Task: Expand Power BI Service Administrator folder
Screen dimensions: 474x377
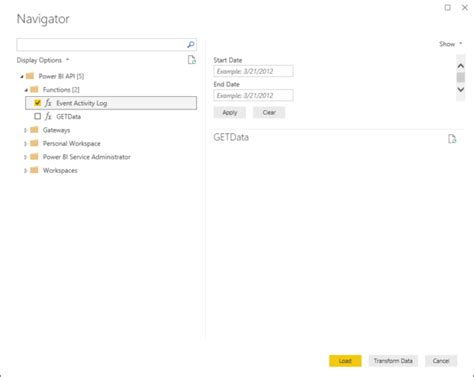Action: point(25,157)
